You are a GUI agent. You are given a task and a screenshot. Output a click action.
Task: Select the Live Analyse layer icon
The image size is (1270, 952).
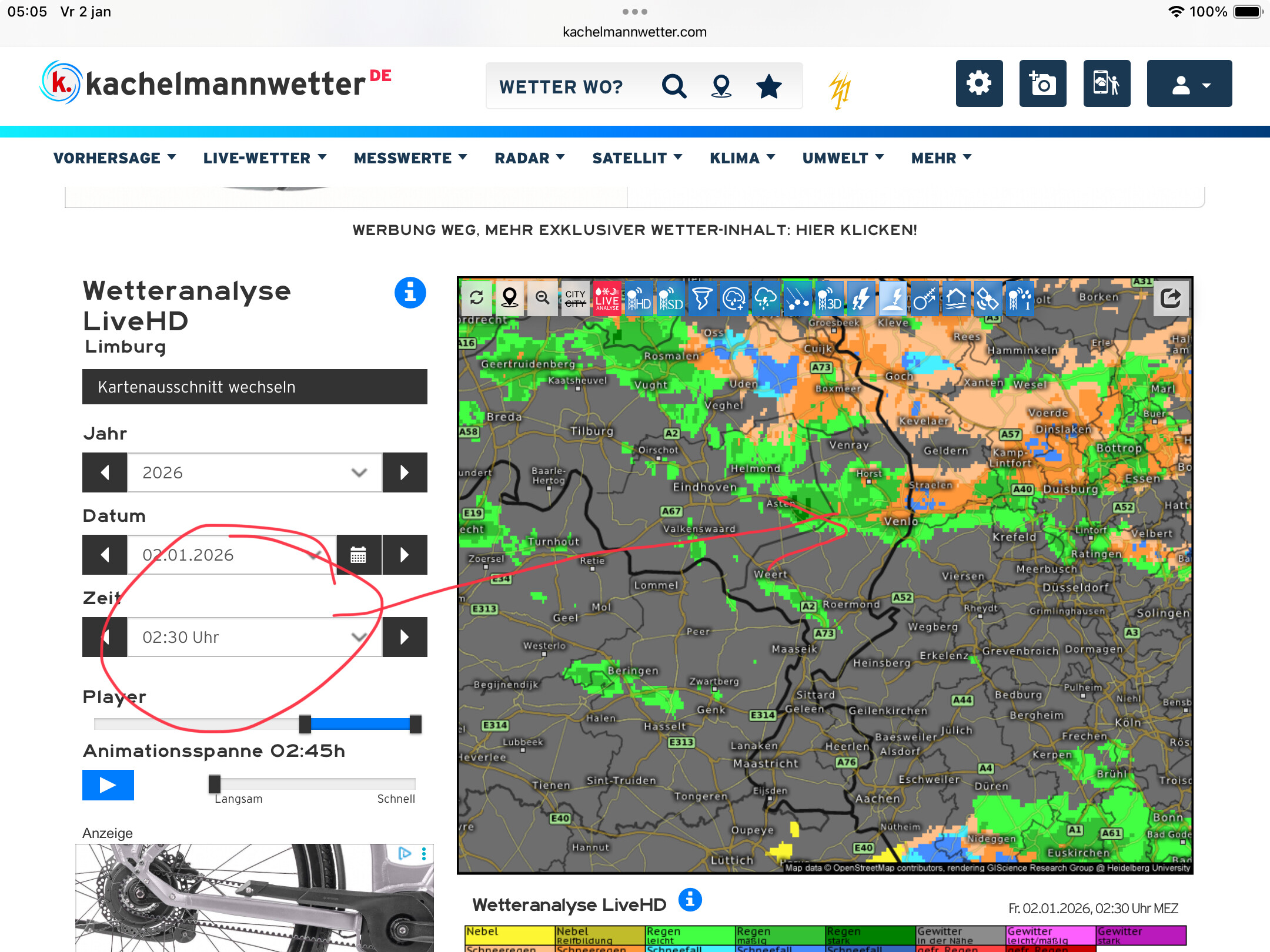(x=607, y=298)
